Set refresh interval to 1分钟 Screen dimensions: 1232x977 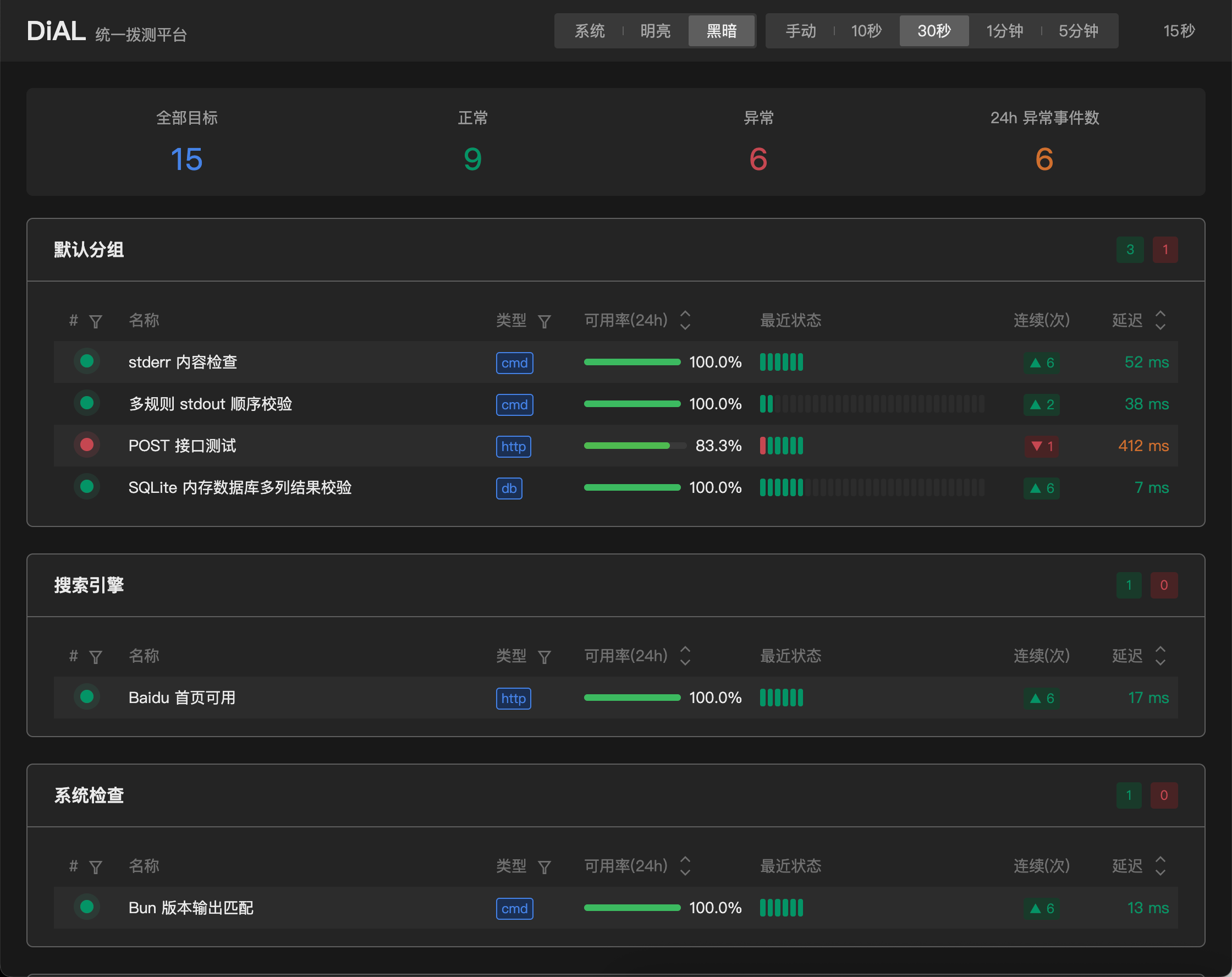tap(1004, 31)
